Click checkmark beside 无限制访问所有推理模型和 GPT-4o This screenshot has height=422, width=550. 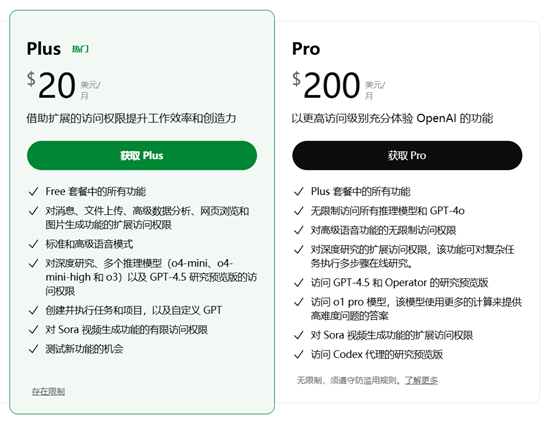tap(299, 211)
